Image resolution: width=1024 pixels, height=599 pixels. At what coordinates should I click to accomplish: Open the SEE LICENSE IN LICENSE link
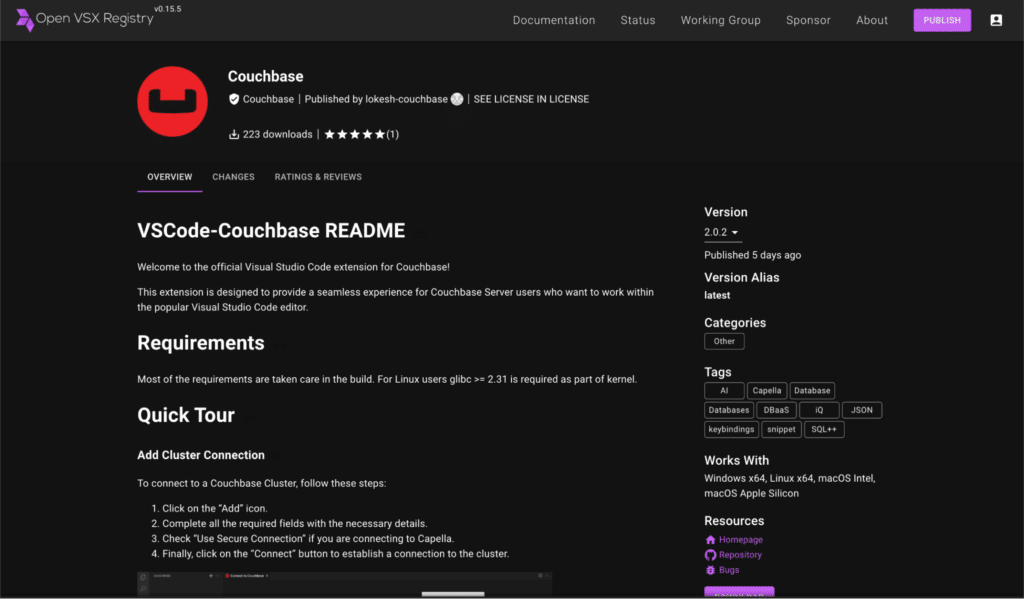coord(531,99)
